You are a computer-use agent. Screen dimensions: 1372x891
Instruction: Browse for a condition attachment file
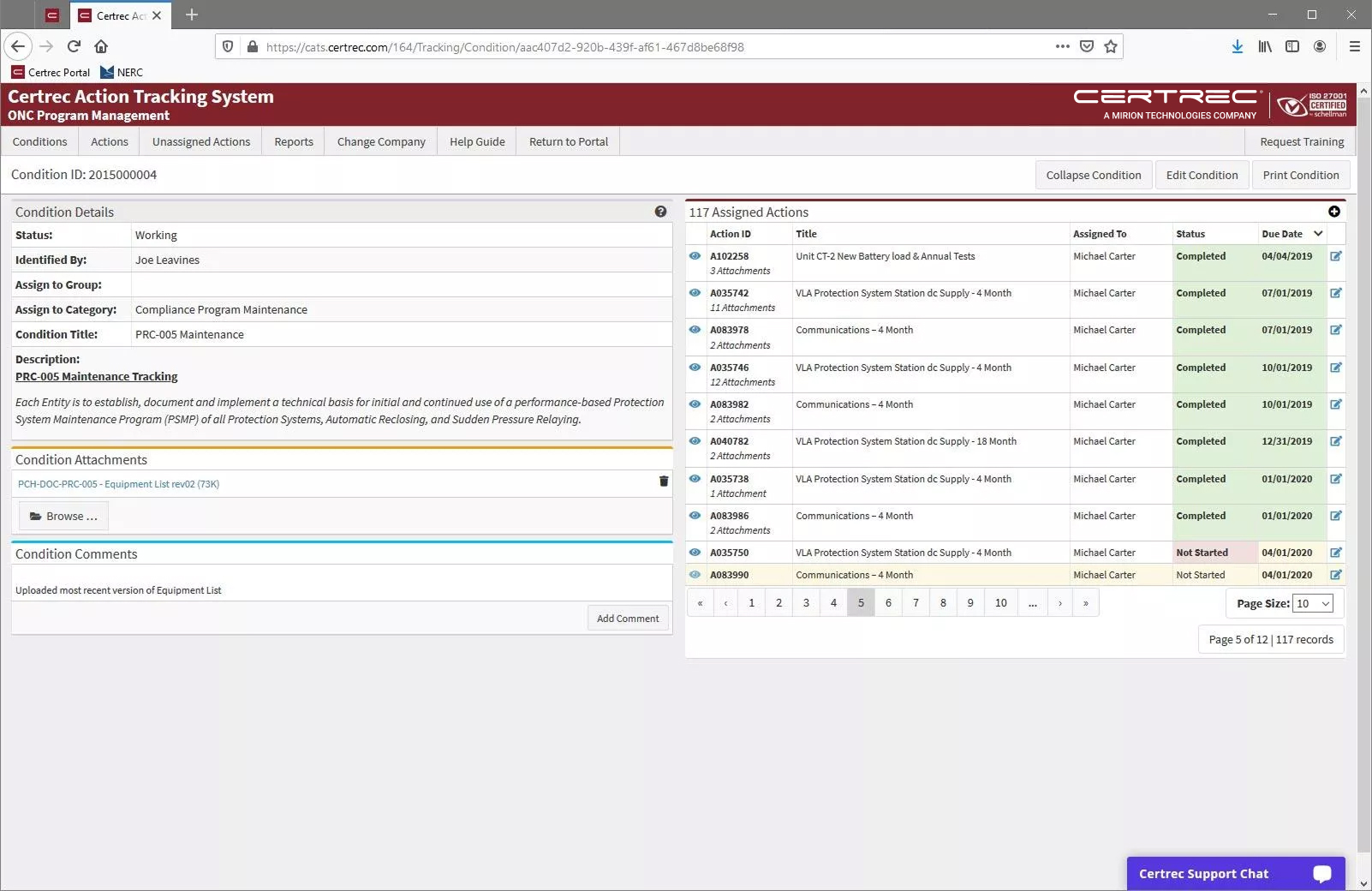63,516
